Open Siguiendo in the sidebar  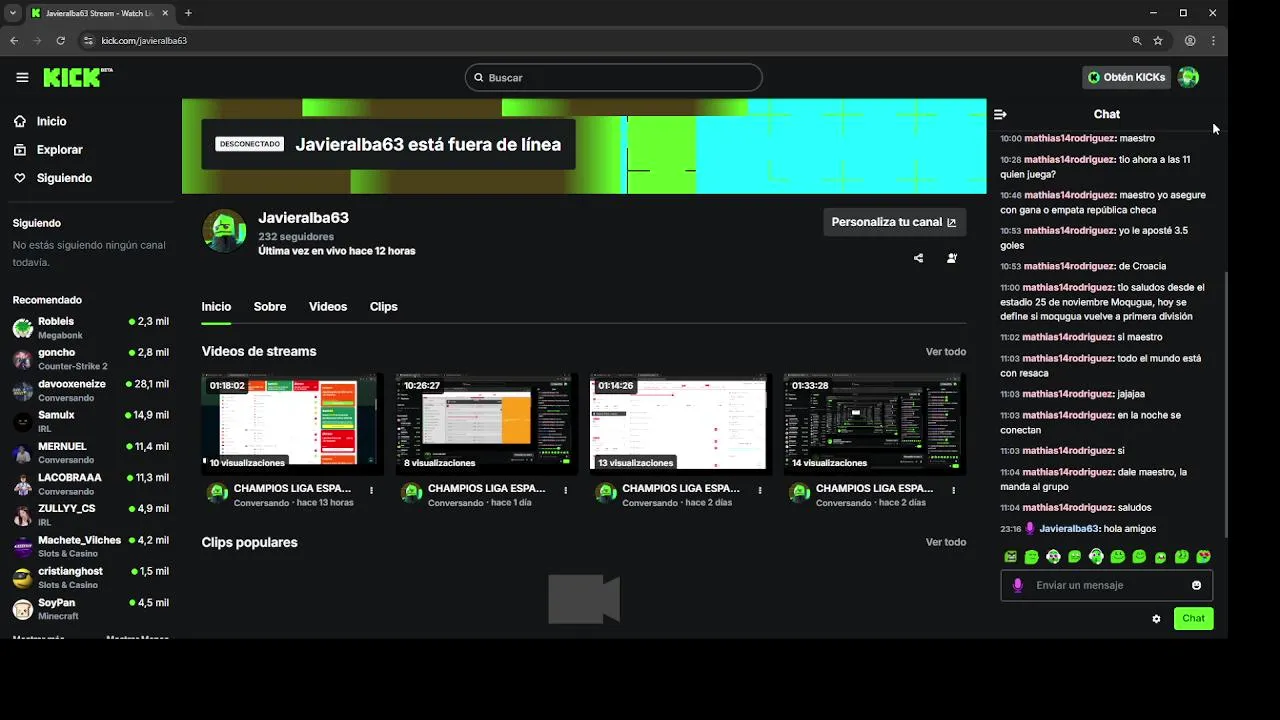pyautogui.click(x=52, y=178)
